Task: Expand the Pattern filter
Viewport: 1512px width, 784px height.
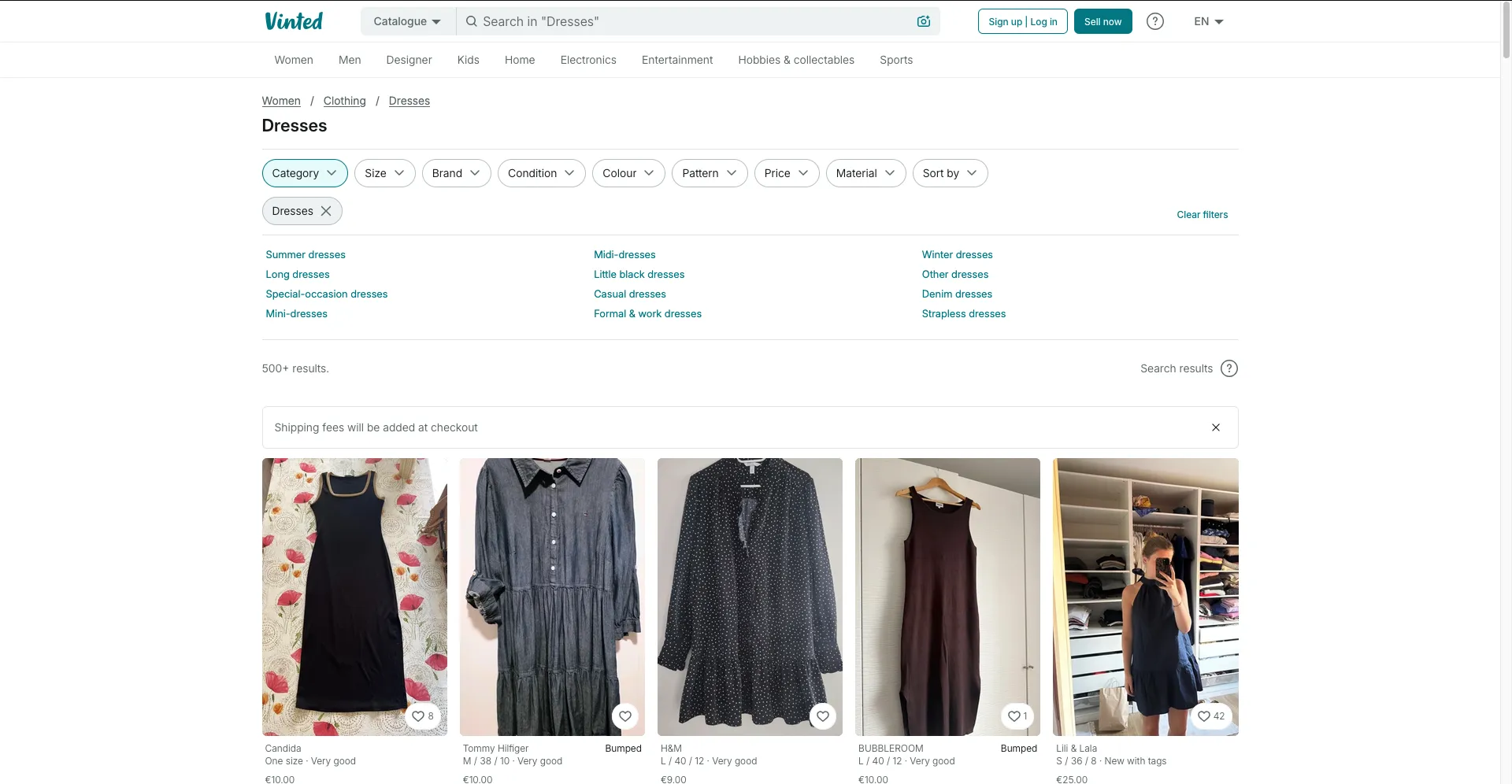Action: [710, 173]
